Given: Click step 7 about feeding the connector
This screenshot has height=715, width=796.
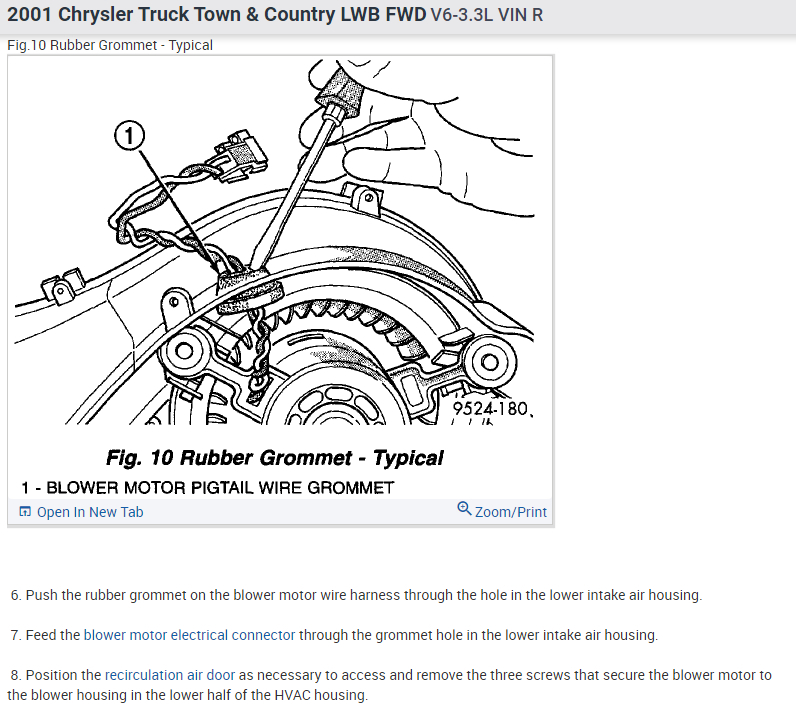Looking at the screenshot, I should pyautogui.click(x=335, y=635).
